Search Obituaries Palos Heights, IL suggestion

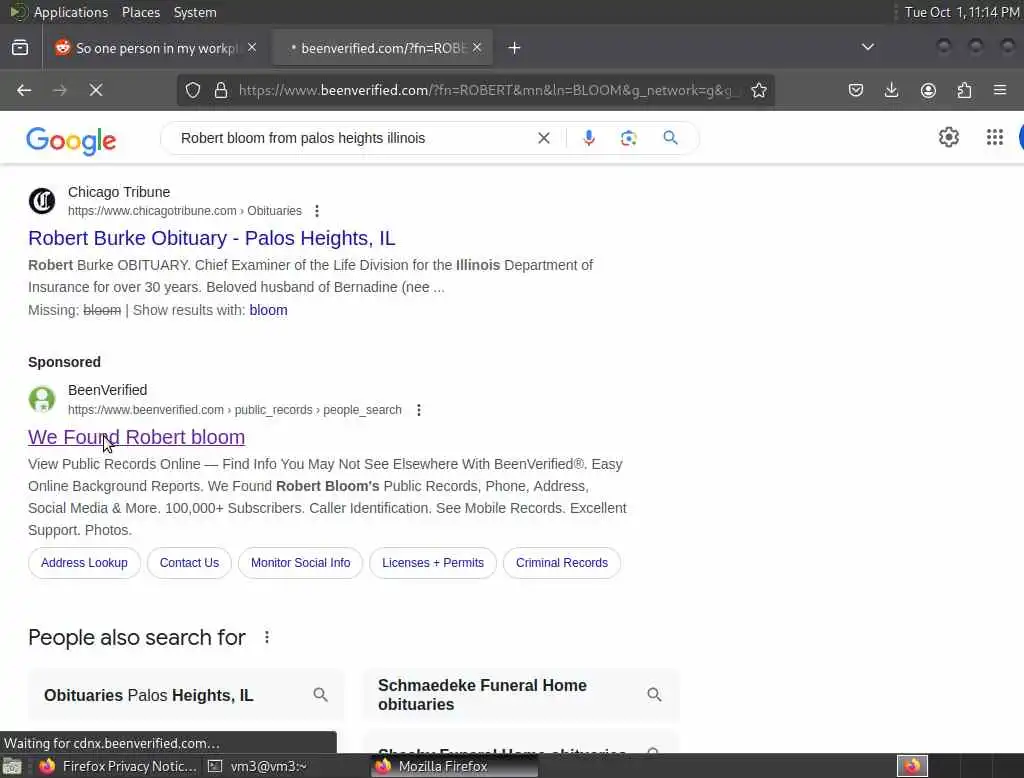pyautogui.click(x=186, y=695)
